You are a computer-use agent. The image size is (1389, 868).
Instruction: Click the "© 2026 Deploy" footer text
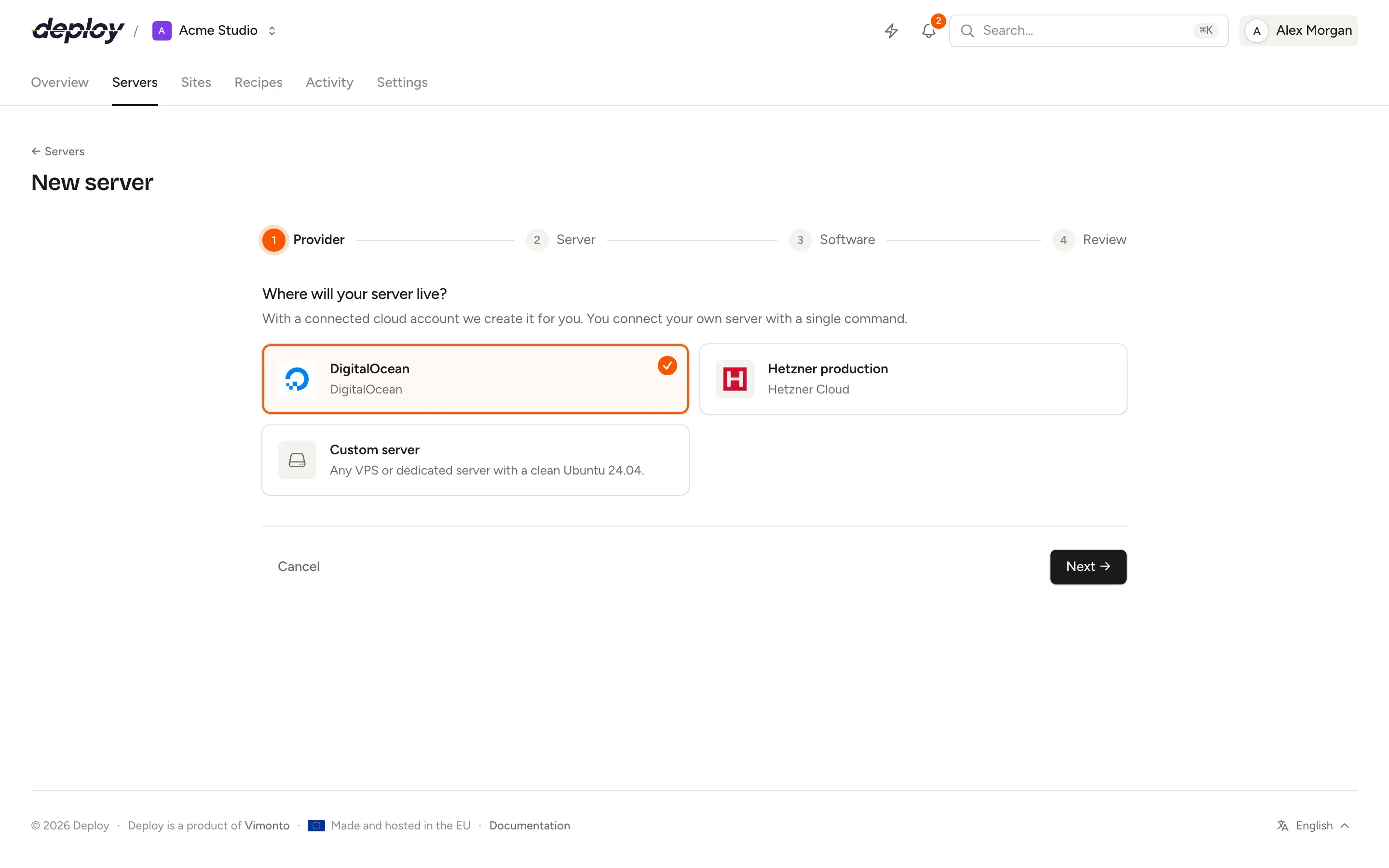pos(70,826)
